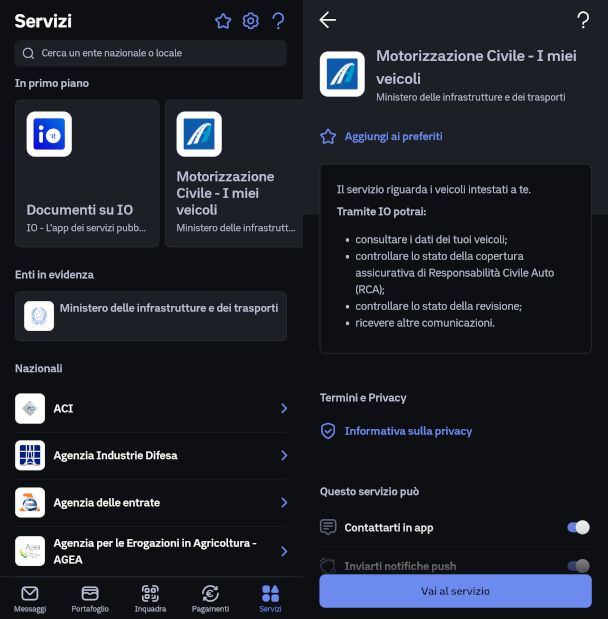Focus the 'Cerca un ente nazionale o locale' field
The height and width of the screenshot is (619, 608).
point(150,53)
